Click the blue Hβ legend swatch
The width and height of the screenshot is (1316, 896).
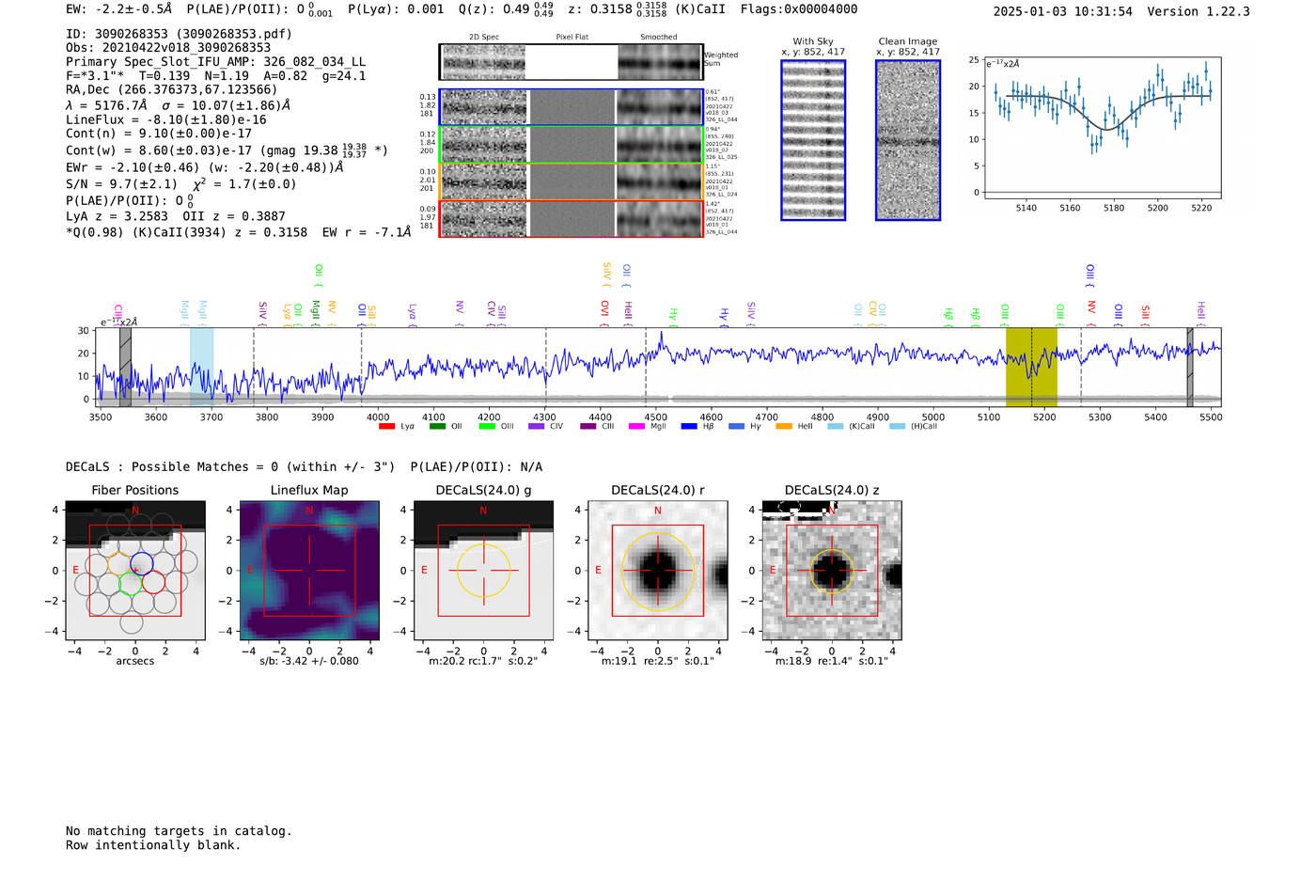point(689,426)
